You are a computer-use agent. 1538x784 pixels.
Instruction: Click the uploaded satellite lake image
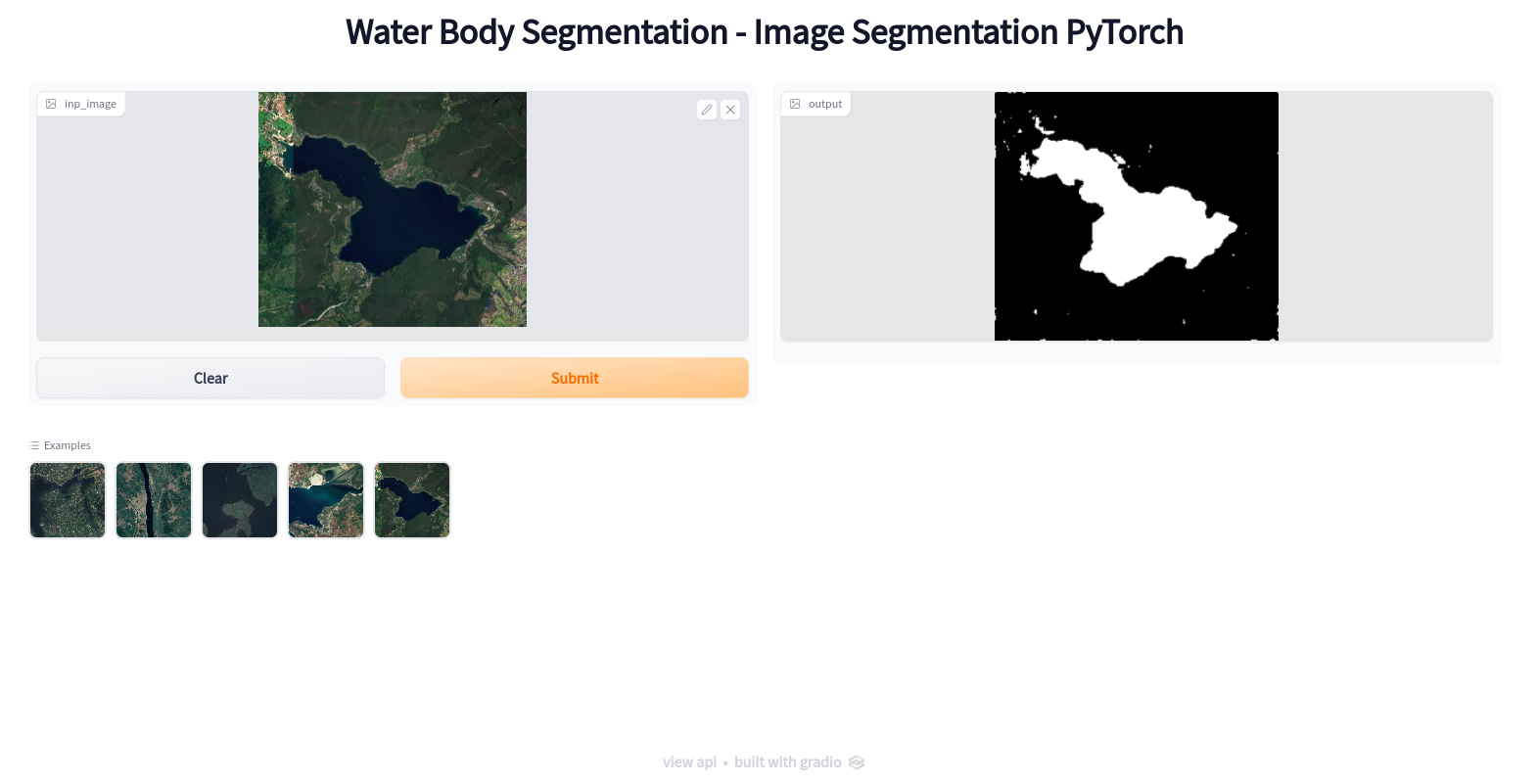point(393,209)
